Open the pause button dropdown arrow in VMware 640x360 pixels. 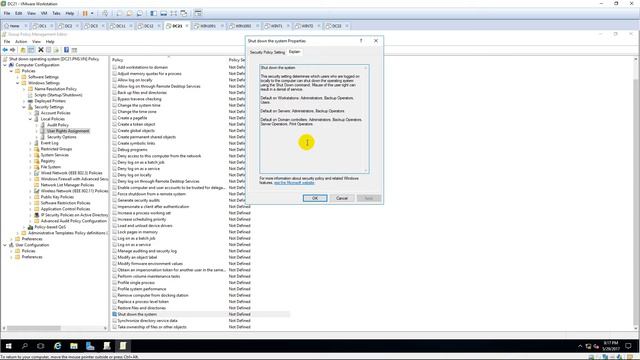tap(92, 13)
